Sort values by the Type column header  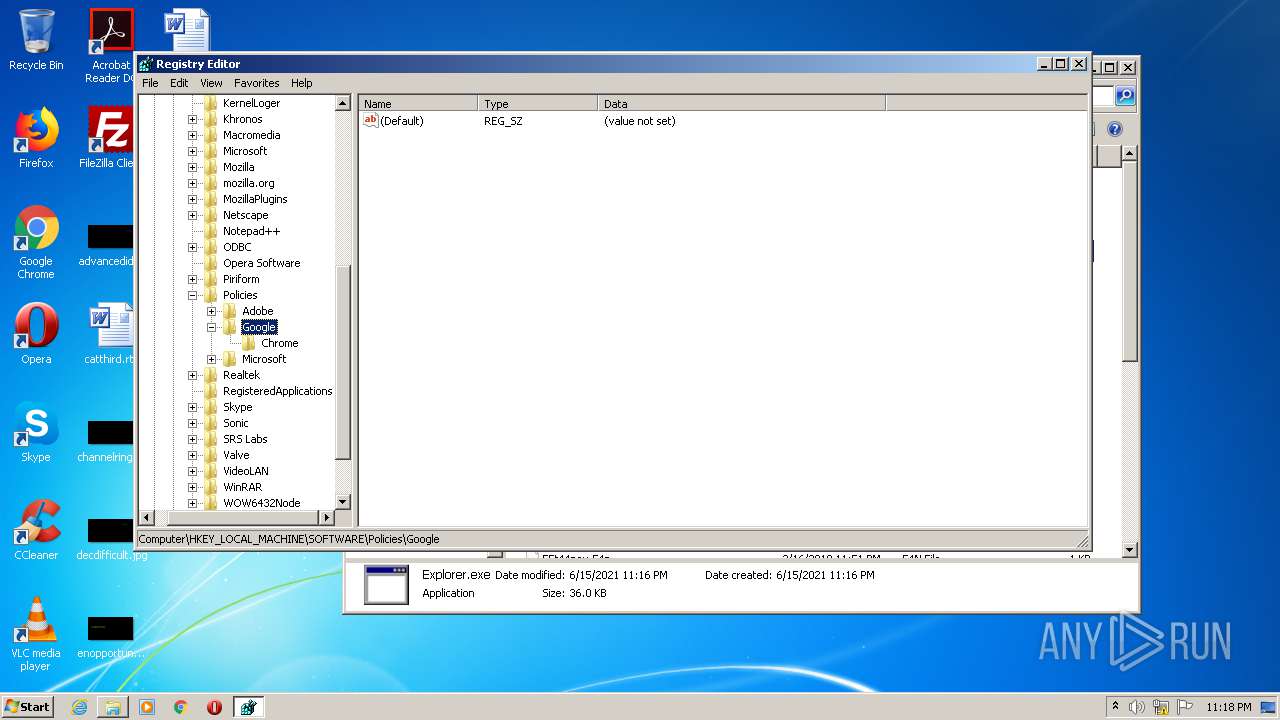[538, 103]
